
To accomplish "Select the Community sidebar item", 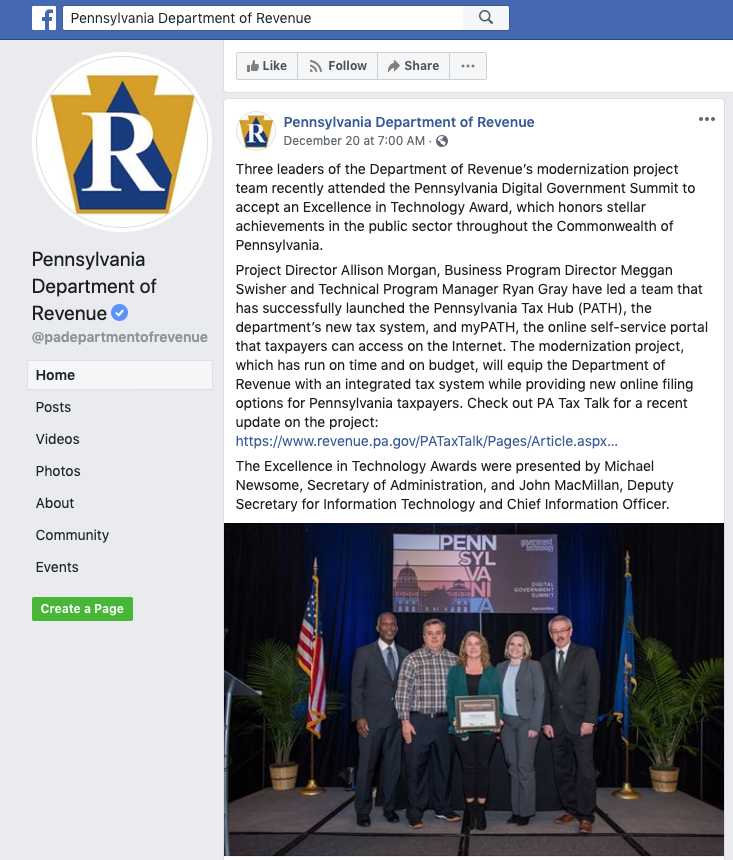I will (72, 535).
